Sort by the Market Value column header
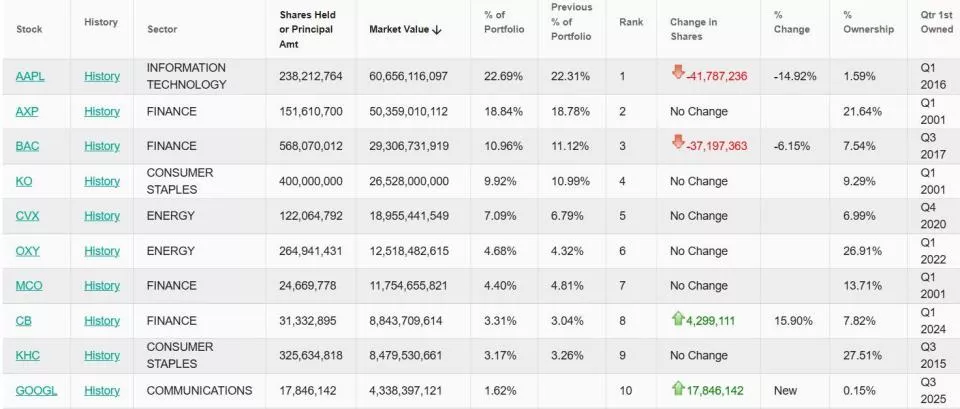The image size is (960, 409). tap(405, 29)
